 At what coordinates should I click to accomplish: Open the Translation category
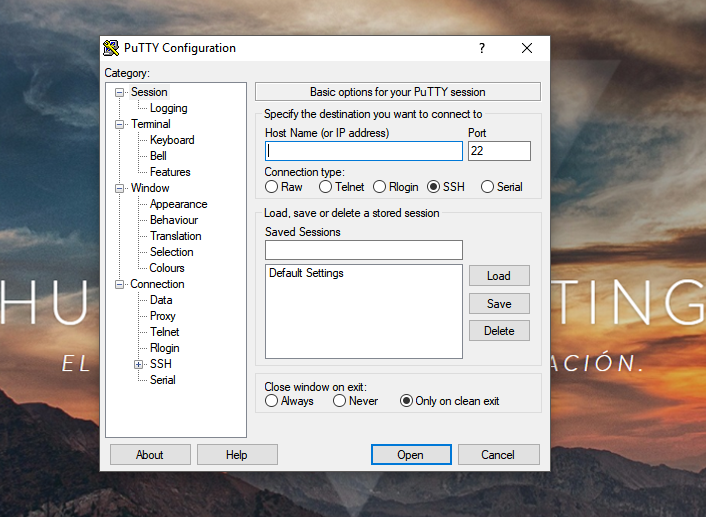click(176, 236)
